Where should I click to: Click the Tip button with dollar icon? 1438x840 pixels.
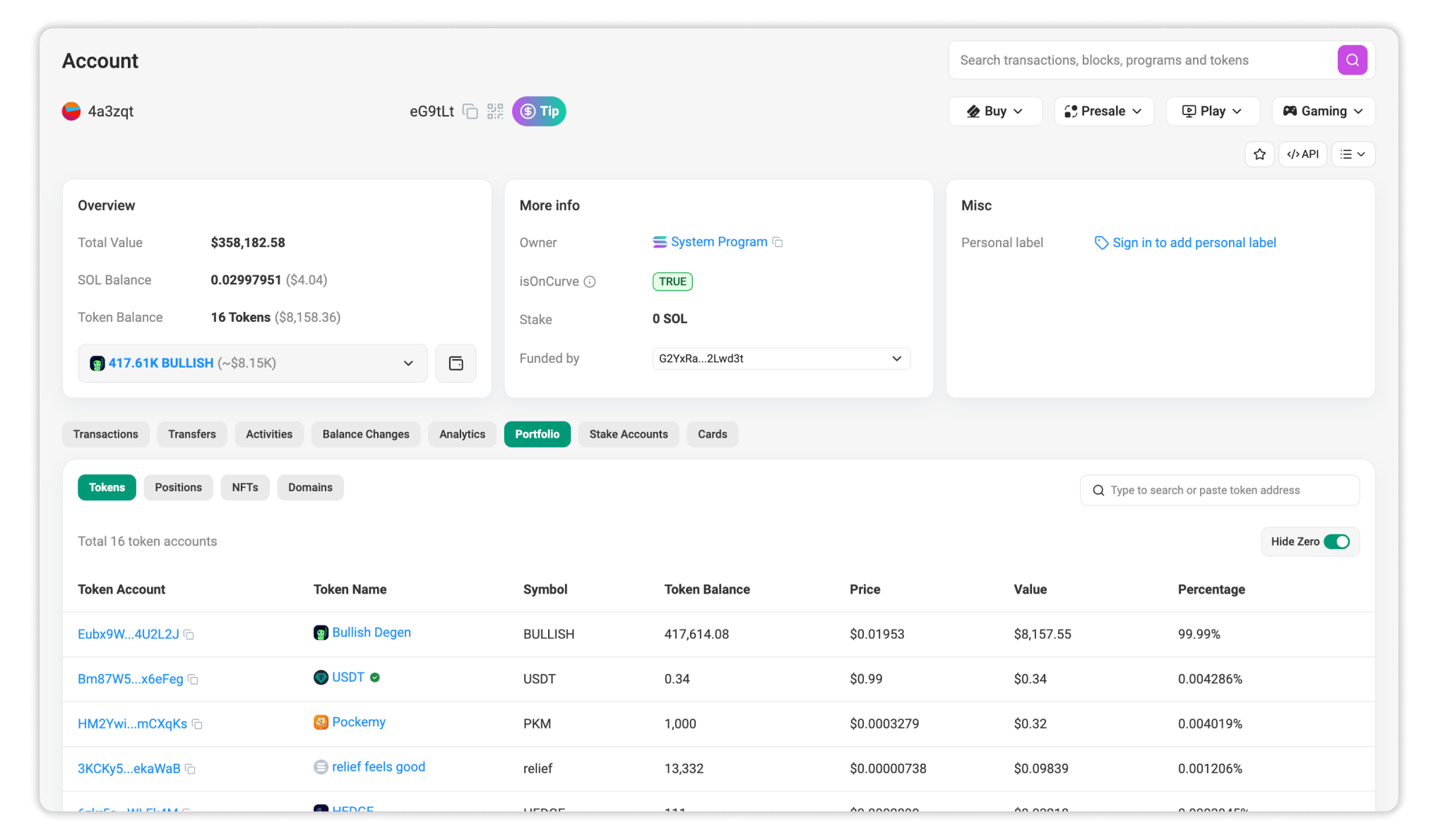[539, 111]
